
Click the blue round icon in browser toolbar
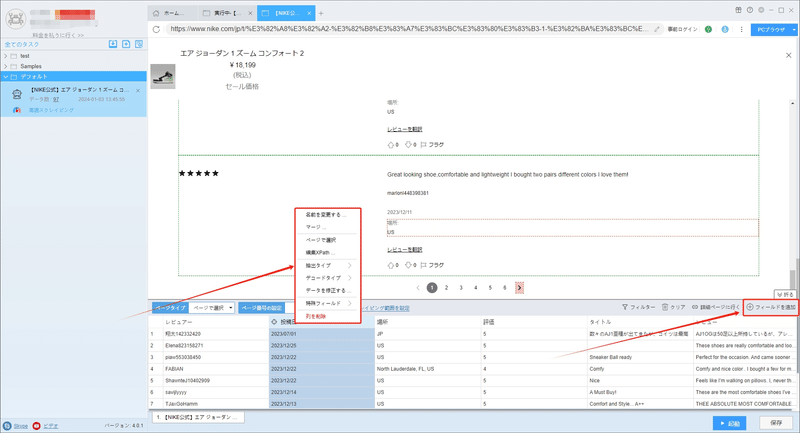725,29
